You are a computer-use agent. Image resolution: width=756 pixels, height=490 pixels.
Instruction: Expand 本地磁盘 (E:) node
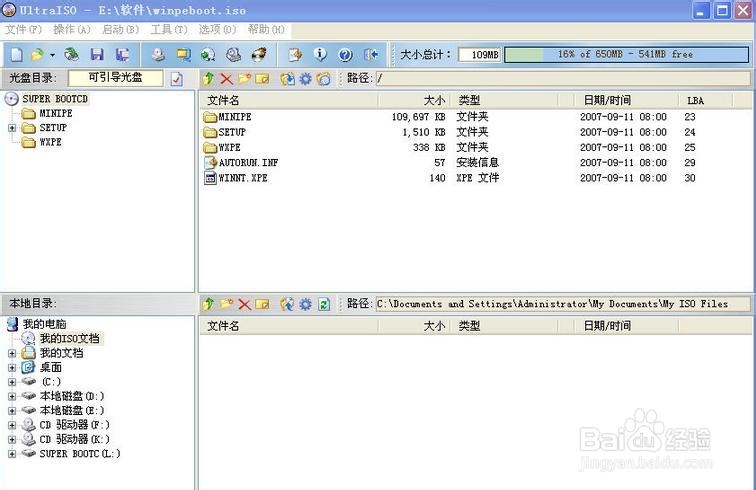12,411
